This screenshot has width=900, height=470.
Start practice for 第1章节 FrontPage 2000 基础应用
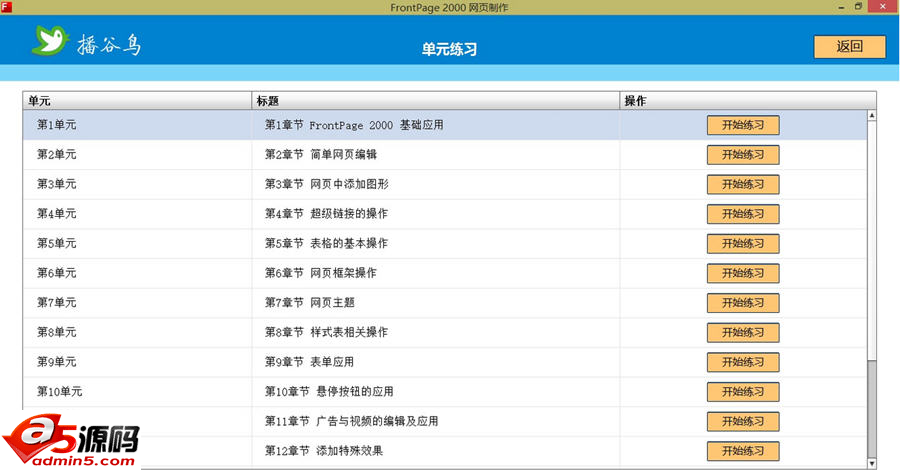pyautogui.click(x=743, y=125)
